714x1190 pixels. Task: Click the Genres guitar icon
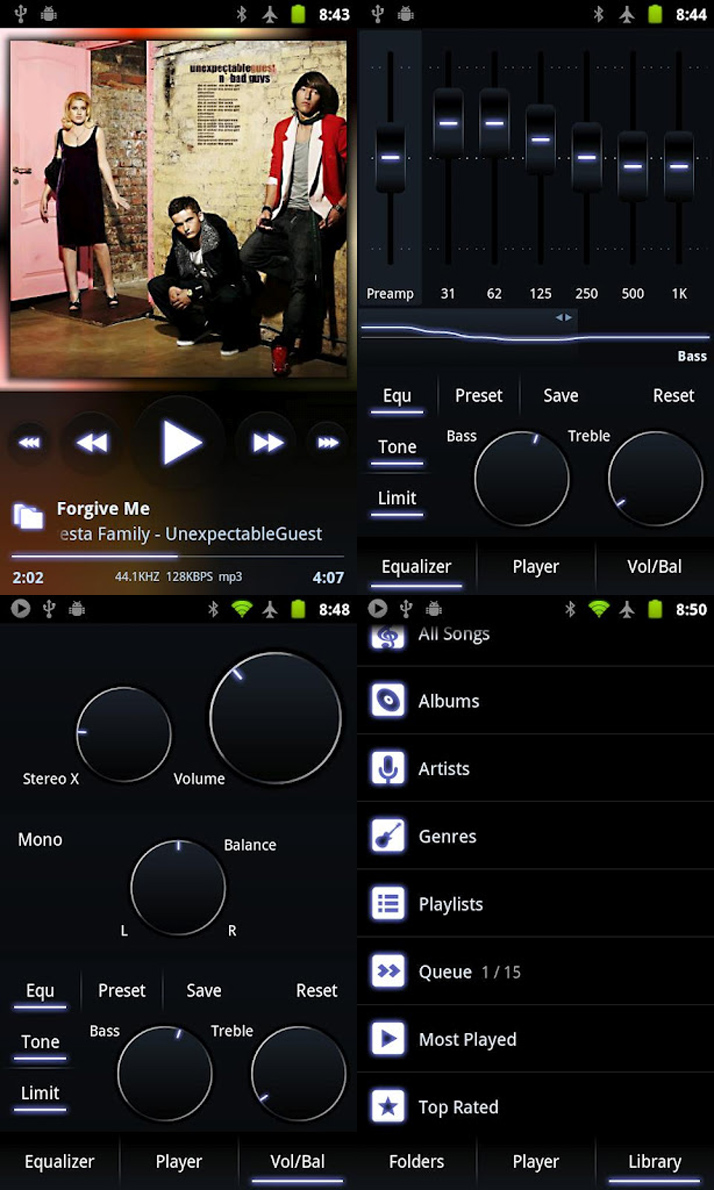[x=388, y=836]
